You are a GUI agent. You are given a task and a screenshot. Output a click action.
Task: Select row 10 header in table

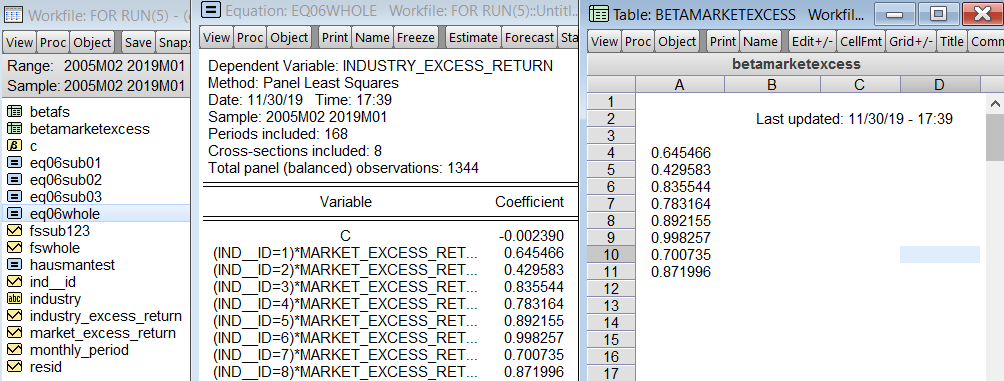coord(611,255)
